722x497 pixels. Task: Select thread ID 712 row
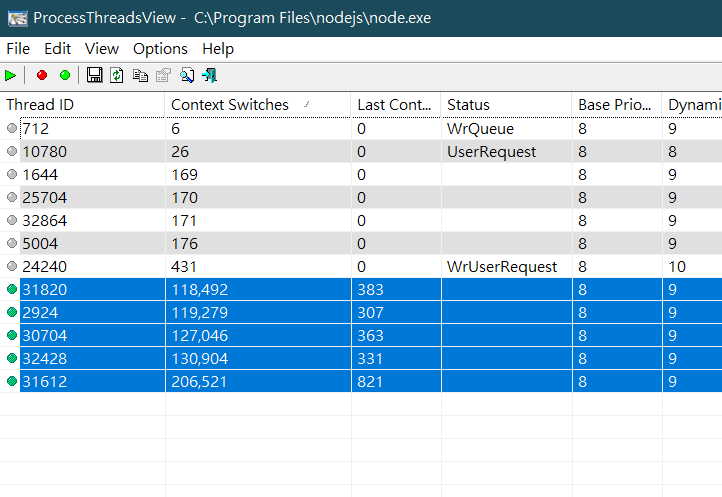[361, 129]
